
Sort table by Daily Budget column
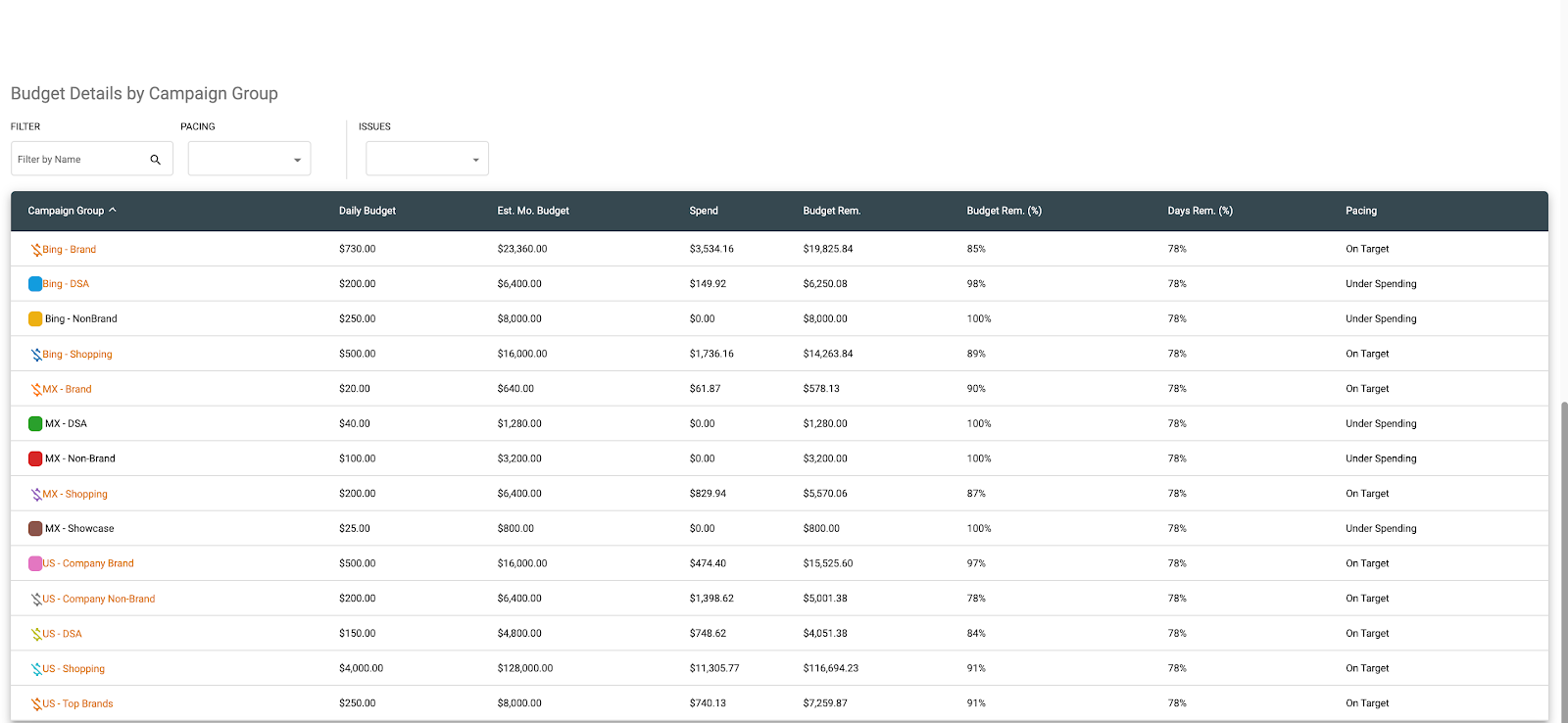(367, 211)
